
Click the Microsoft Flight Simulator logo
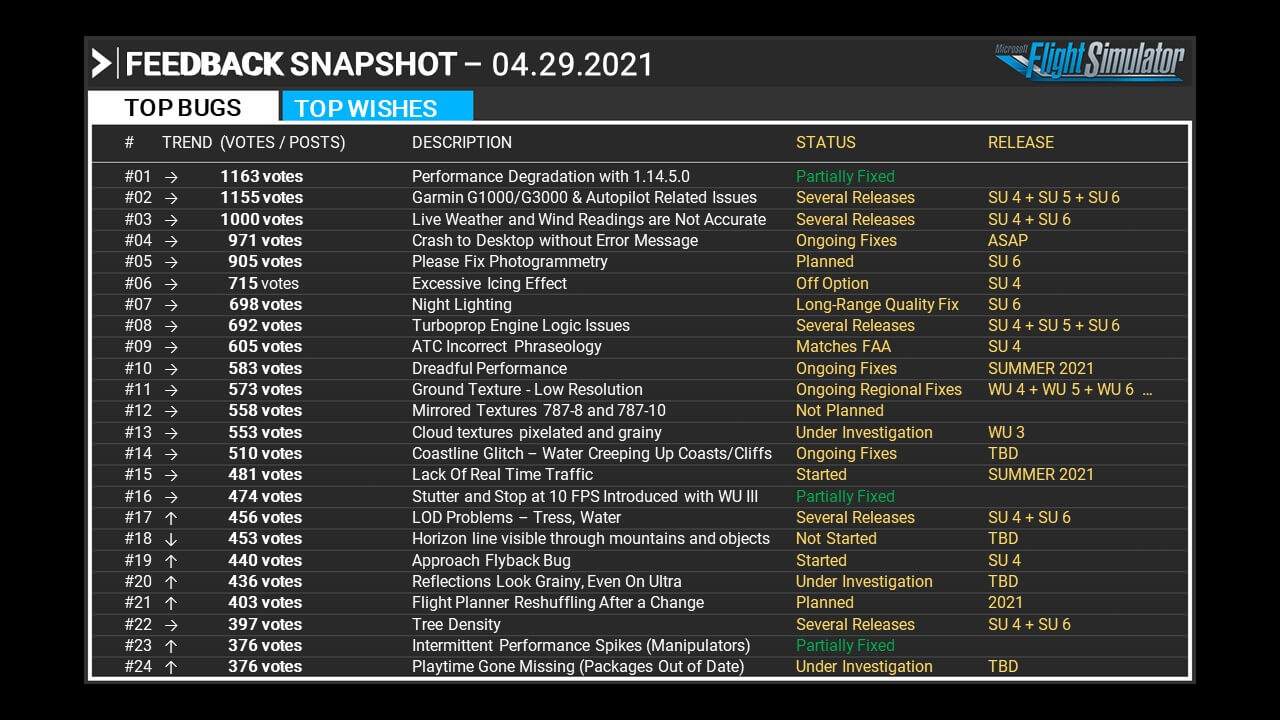[1089, 62]
